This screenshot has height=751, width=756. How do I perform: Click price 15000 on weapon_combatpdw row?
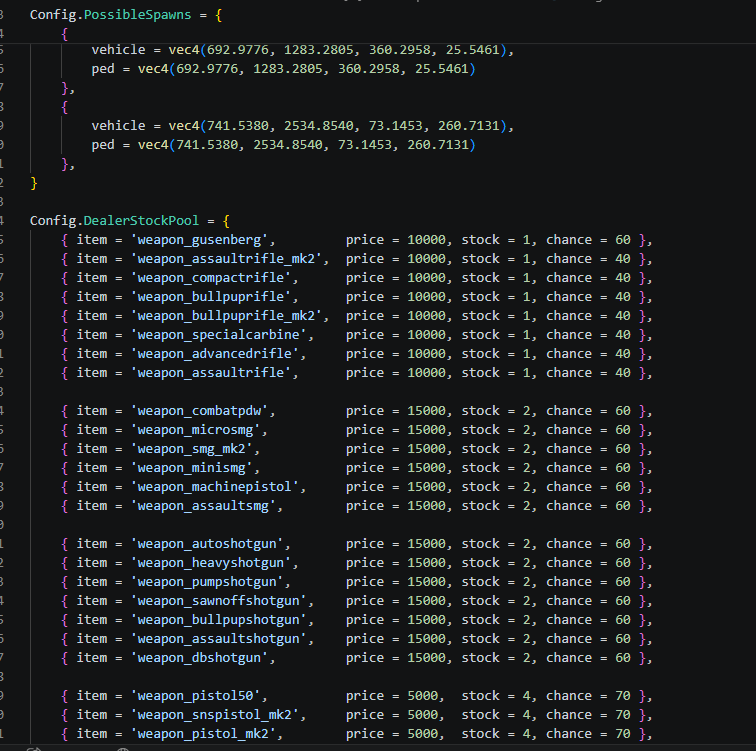coord(427,411)
